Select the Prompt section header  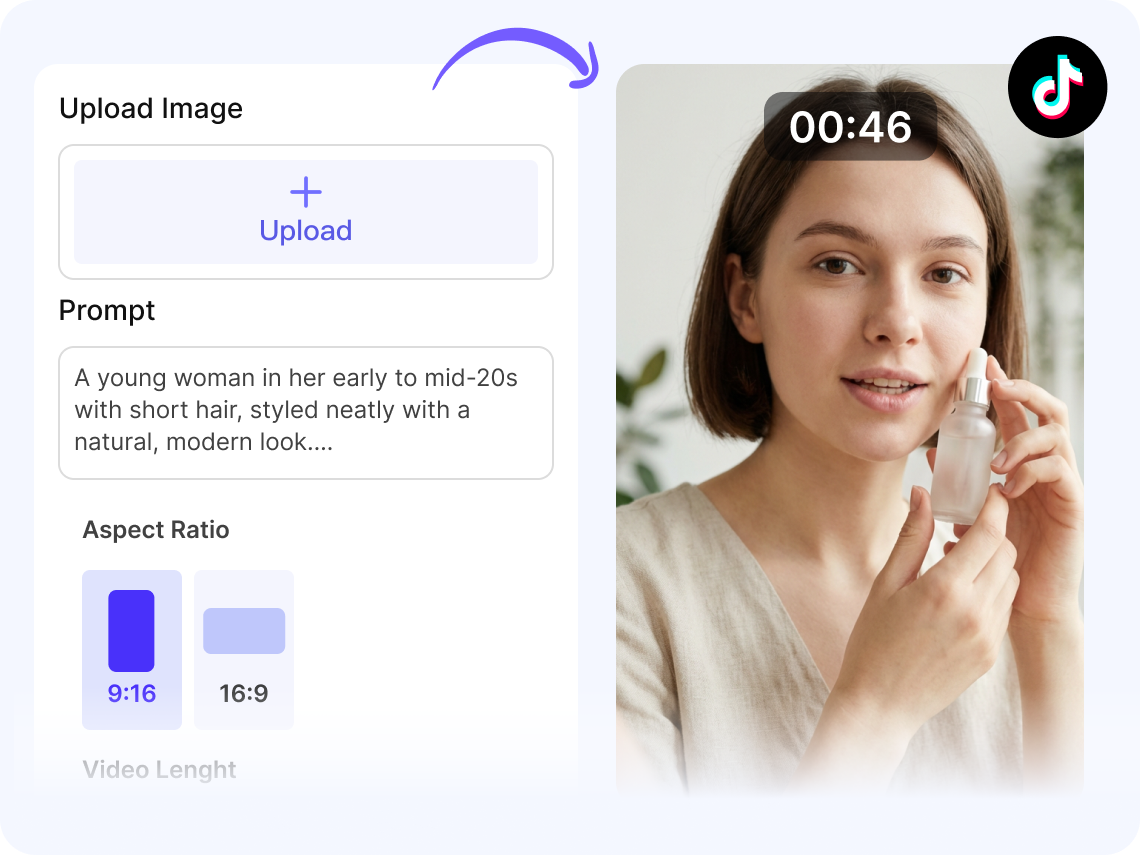(x=108, y=311)
